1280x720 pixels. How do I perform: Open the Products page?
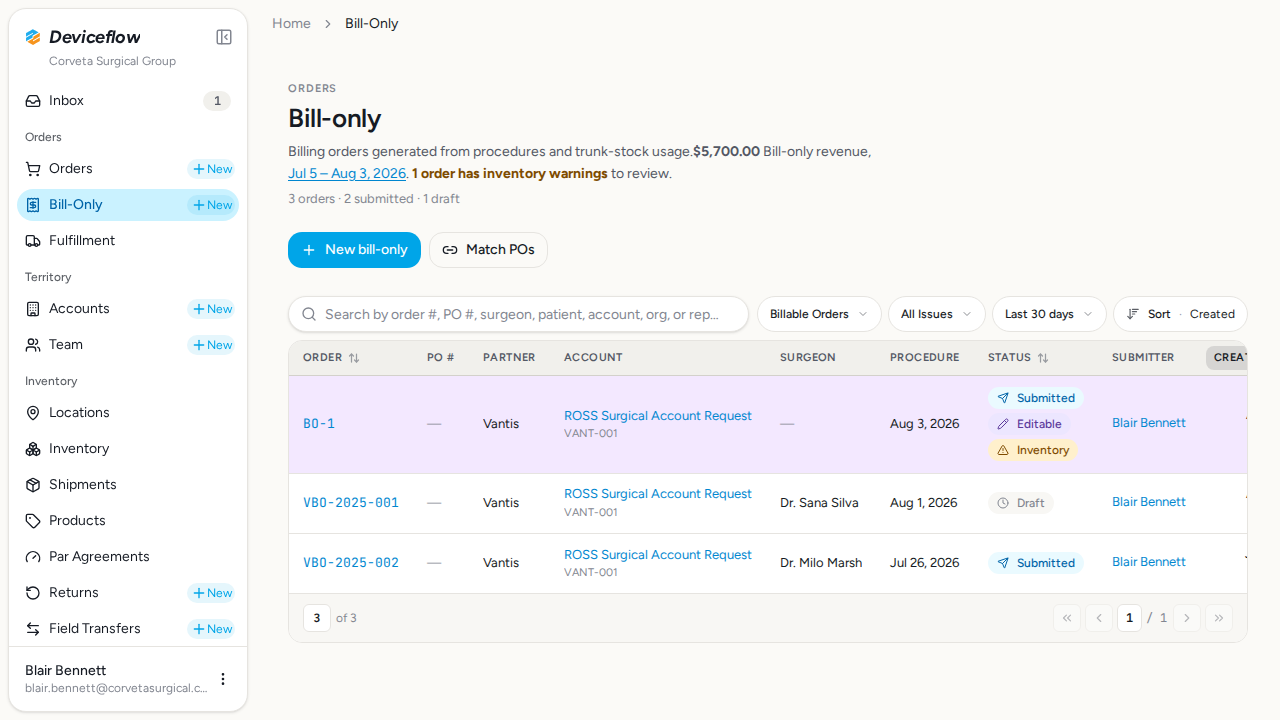[128, 521]
